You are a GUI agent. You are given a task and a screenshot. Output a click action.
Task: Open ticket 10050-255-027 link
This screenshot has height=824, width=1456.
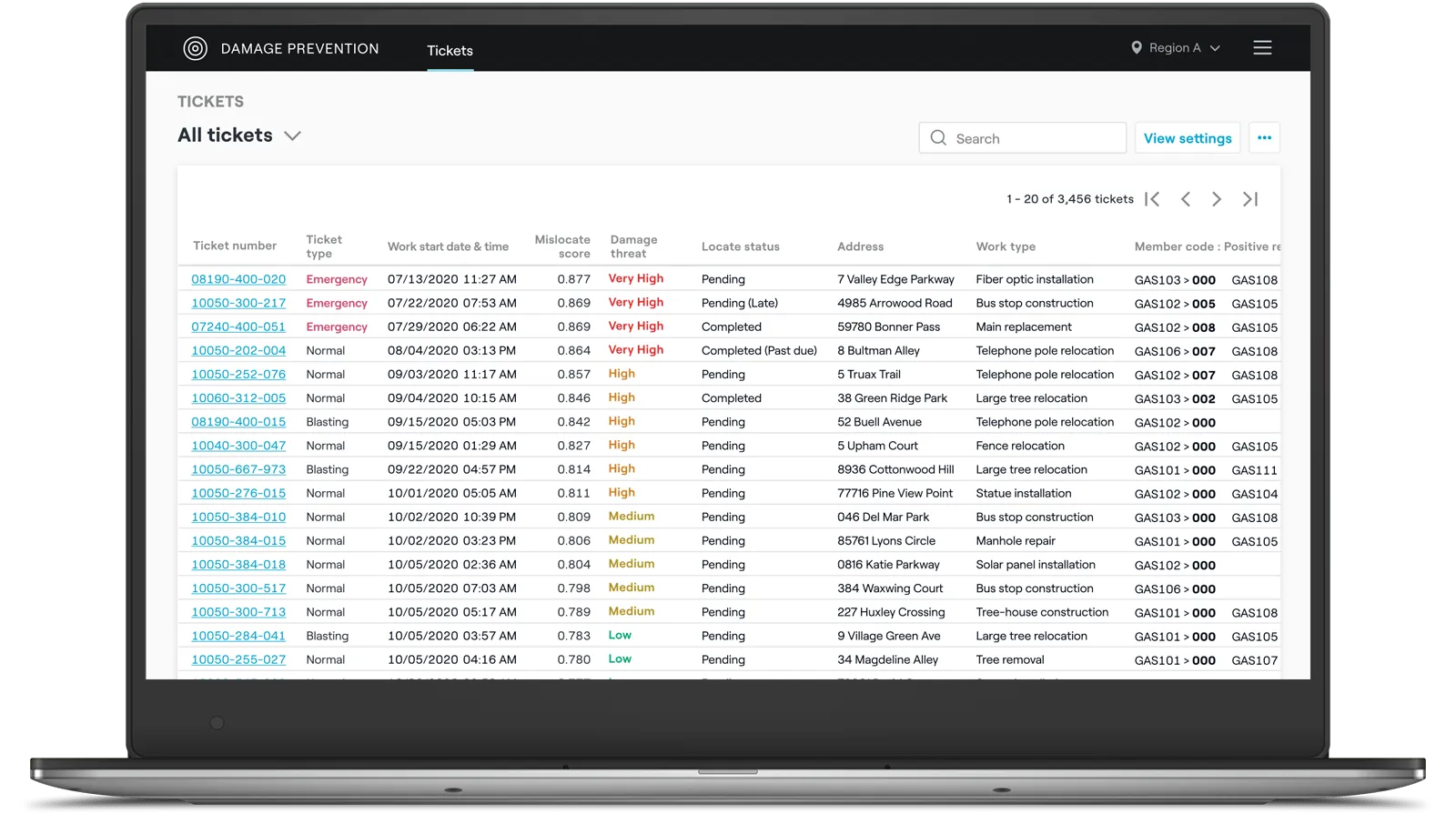click(x=238, y=659)
